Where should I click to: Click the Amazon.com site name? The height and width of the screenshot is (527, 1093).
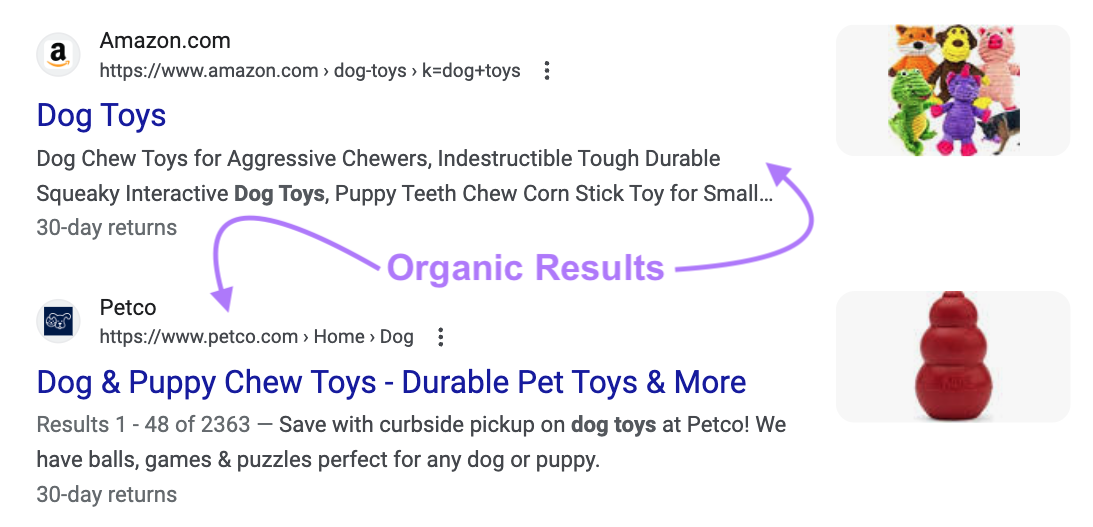165,41
